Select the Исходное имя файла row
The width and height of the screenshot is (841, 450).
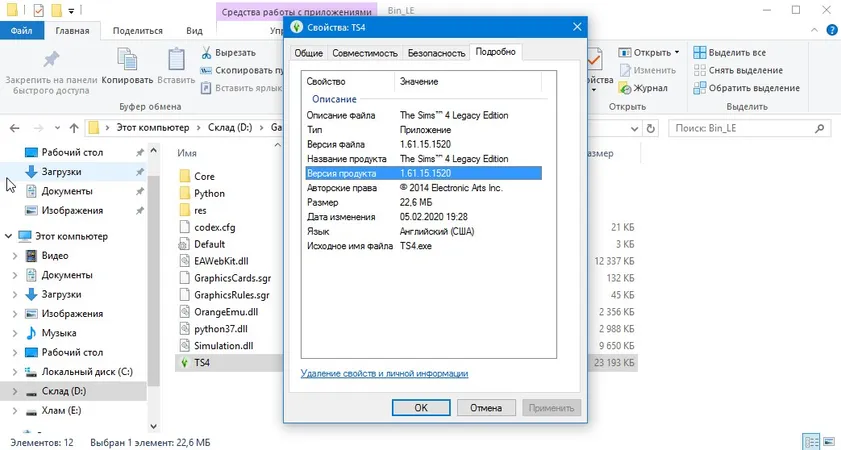(x=422, y=246)
